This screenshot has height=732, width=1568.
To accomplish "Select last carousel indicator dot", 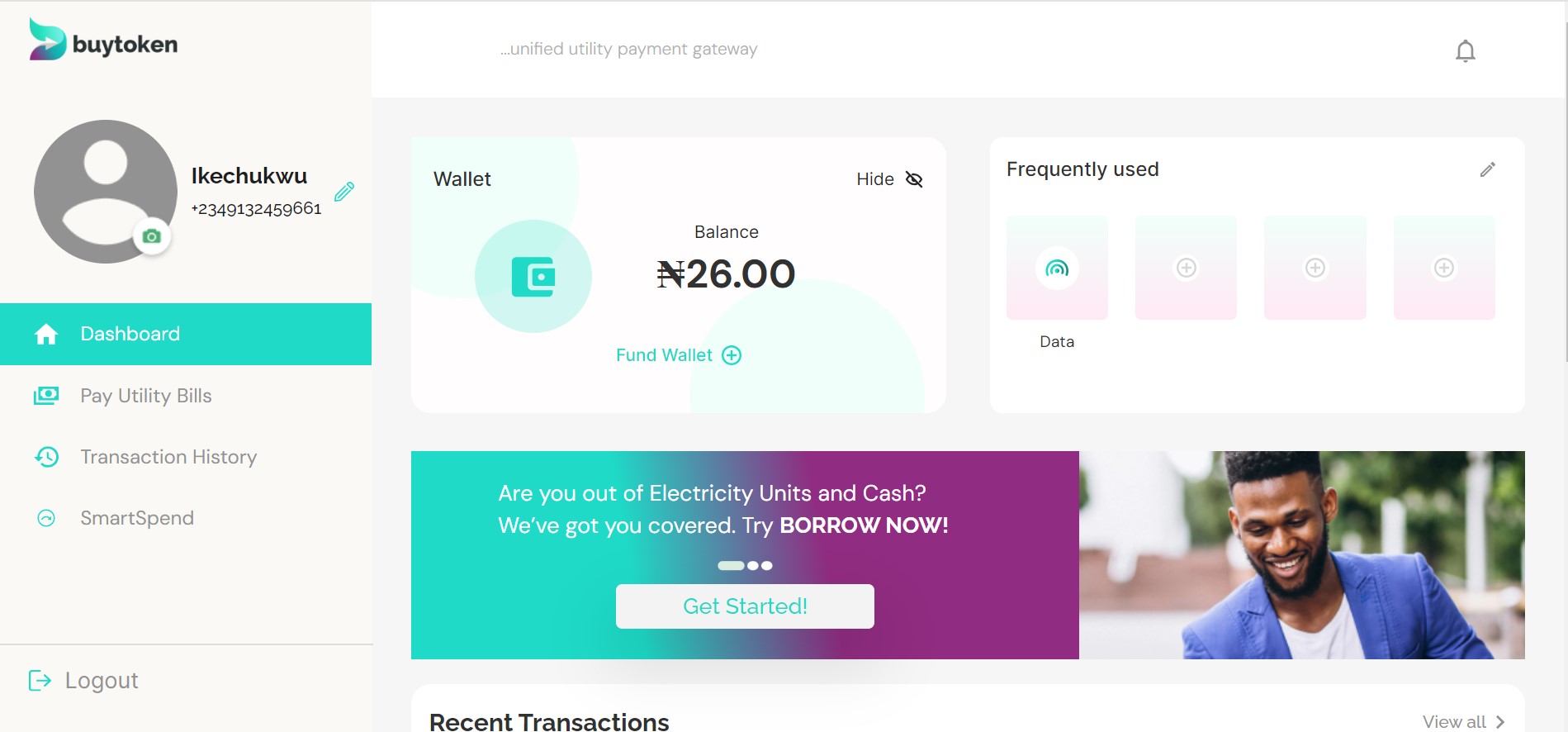I will (x=767, y=566).
